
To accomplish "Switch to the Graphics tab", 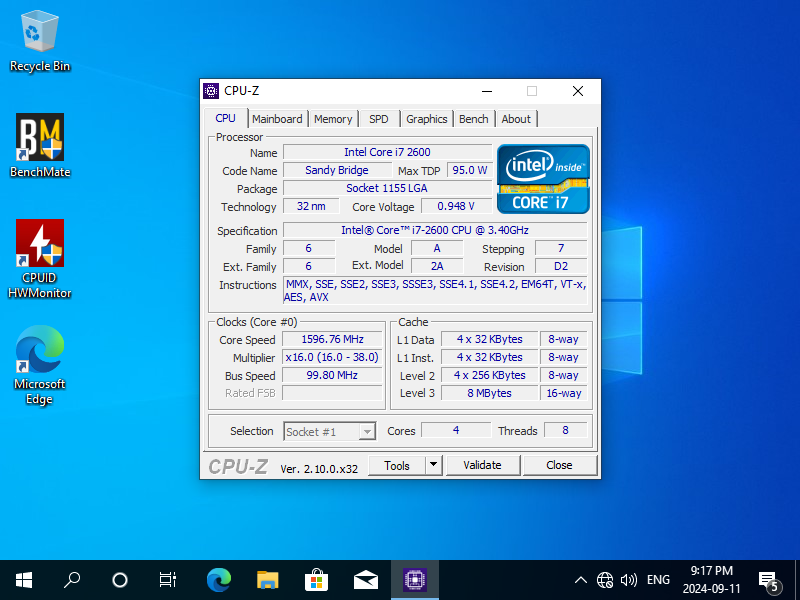I will click(x=427, y=119).
